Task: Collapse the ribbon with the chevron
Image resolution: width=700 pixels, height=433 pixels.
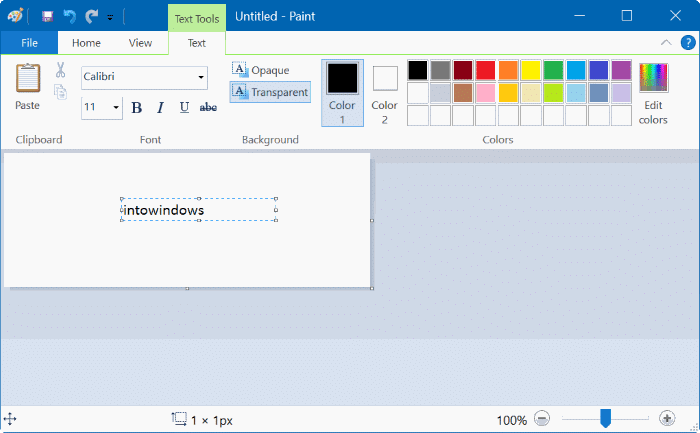Action: pyautogui.click(x=666, y=42)
